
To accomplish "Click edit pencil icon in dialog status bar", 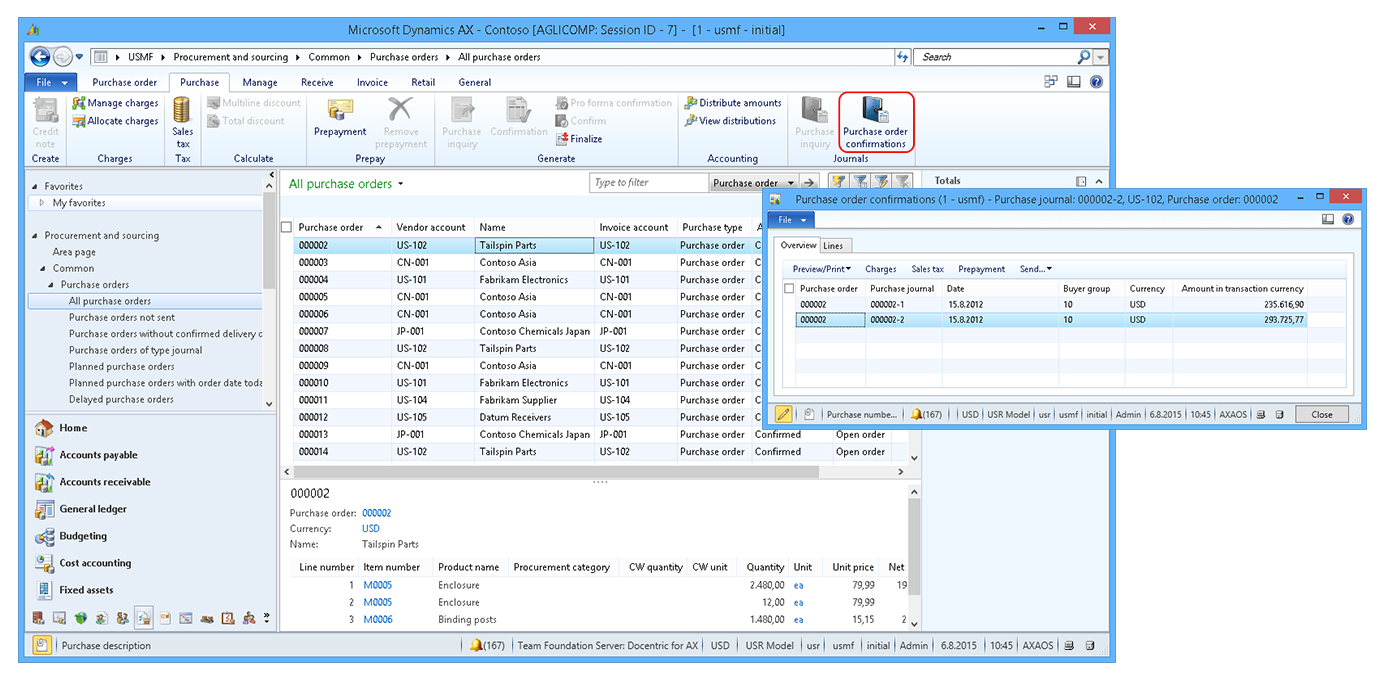I will (x=784, y=414).
